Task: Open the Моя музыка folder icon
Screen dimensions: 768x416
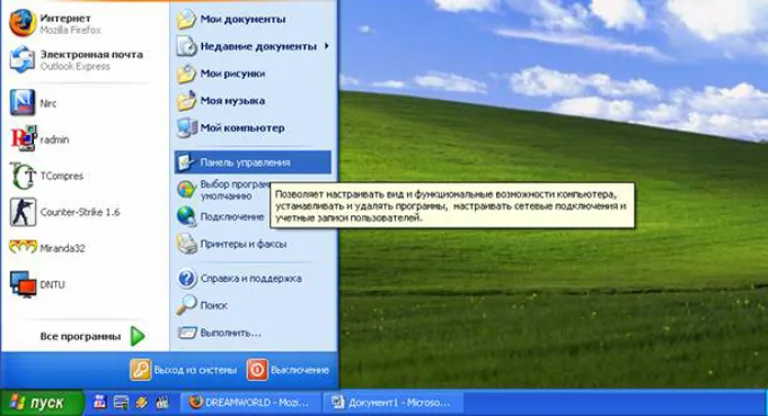Action: pyautogui.click(x=186, y=101)
